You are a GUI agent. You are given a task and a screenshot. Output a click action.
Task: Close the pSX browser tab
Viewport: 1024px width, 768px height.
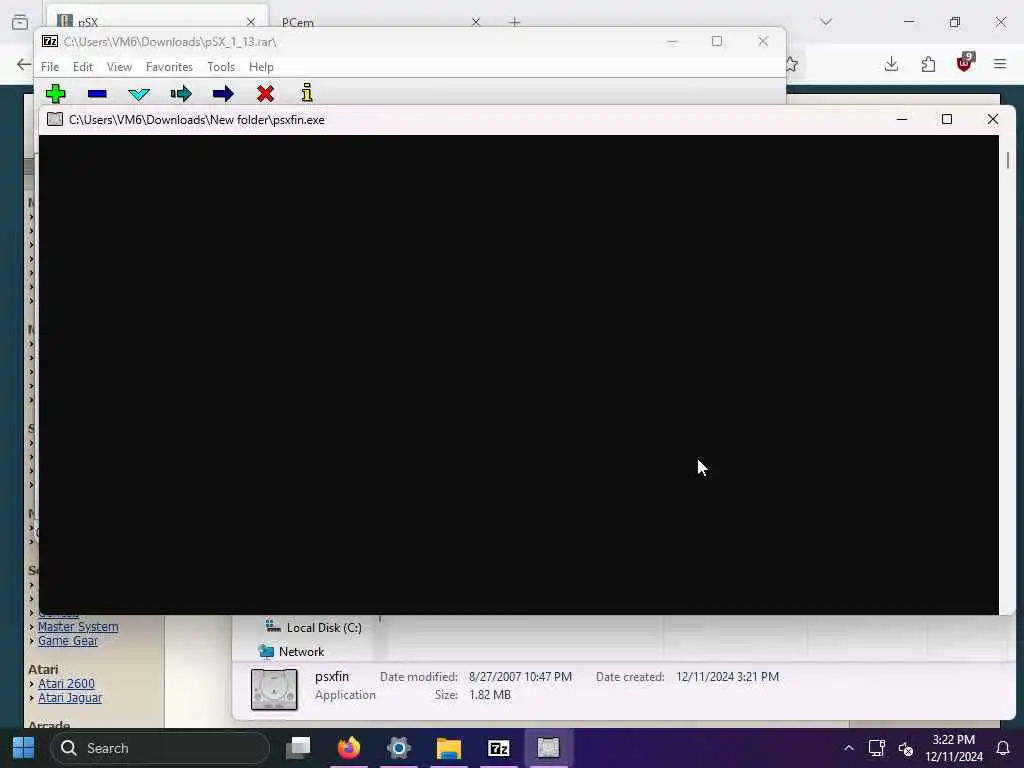pyautogui.click(x=251, y=22)
